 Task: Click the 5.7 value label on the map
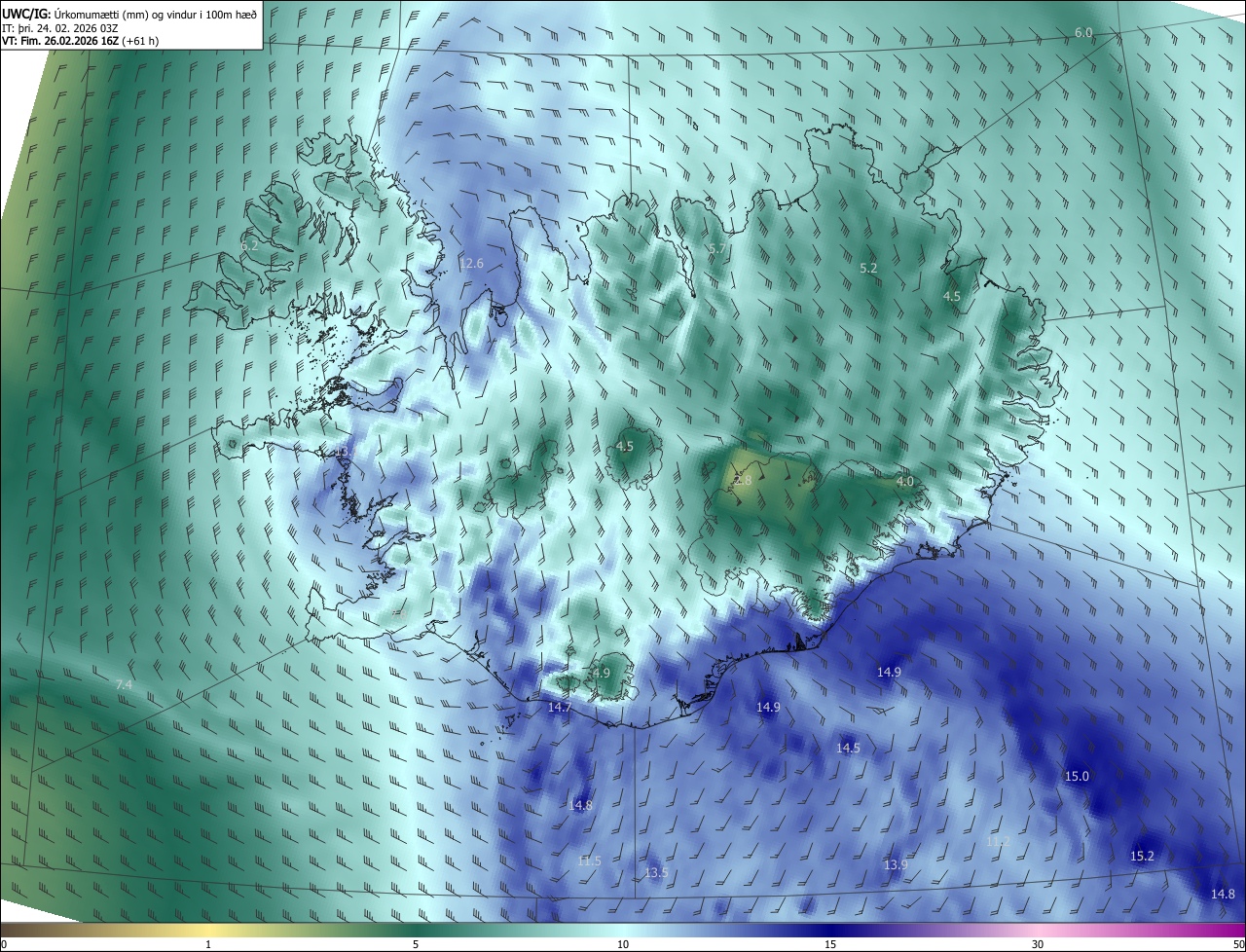point(716,249)
